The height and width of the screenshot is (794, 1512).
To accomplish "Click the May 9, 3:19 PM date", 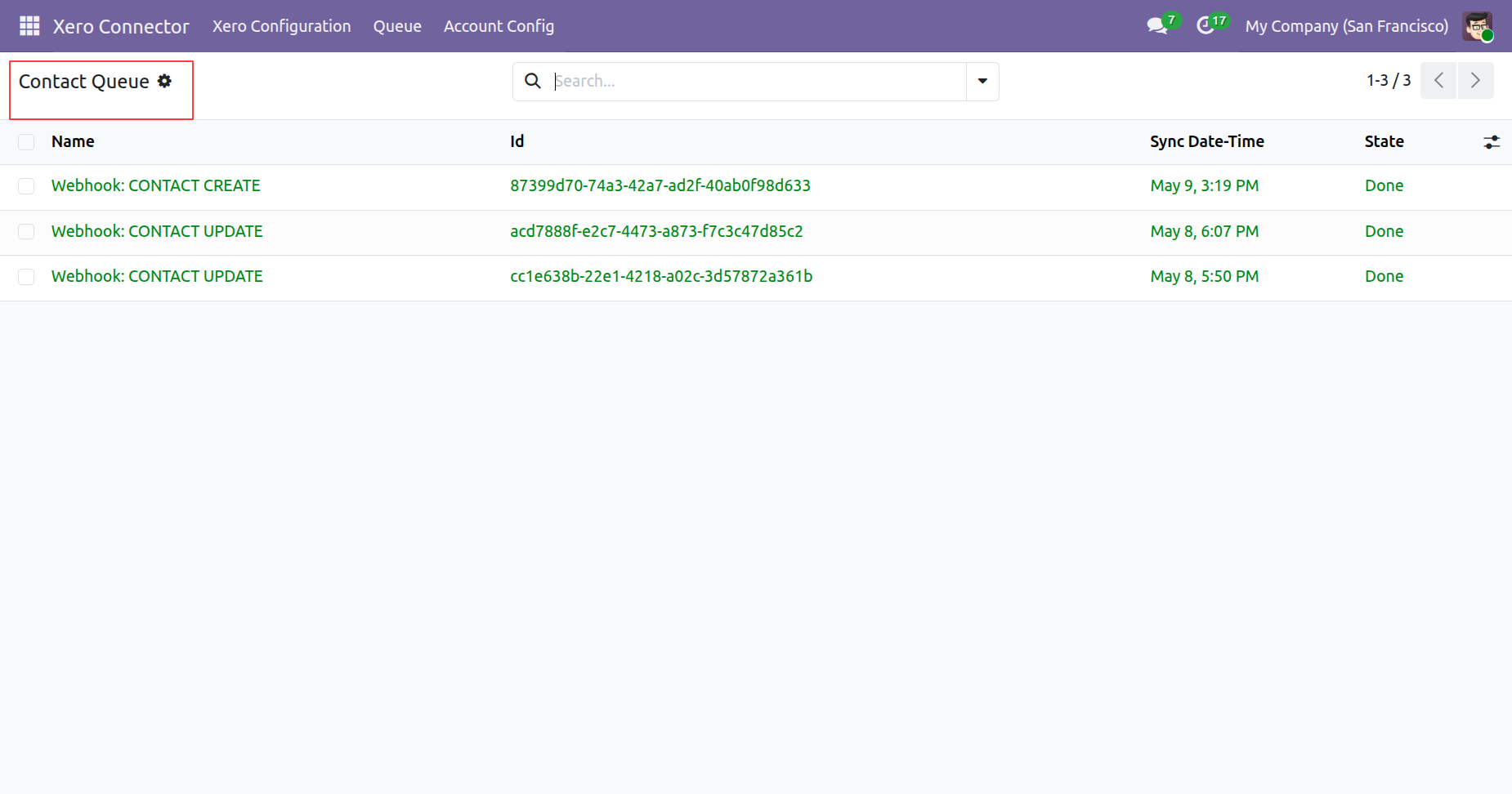I will [x=1205, y=185].
